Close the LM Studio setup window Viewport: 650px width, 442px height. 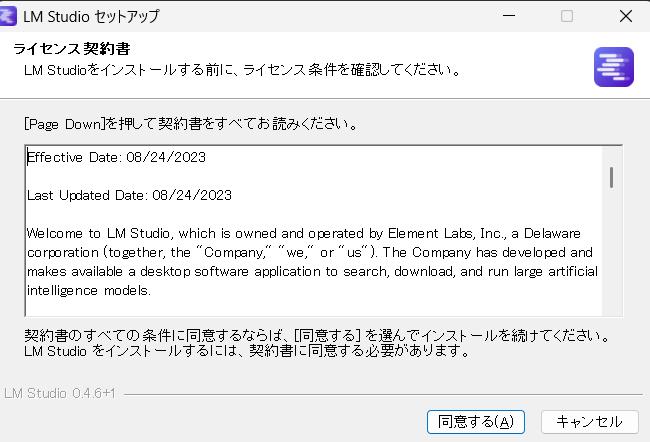click(x=625, y=16)
